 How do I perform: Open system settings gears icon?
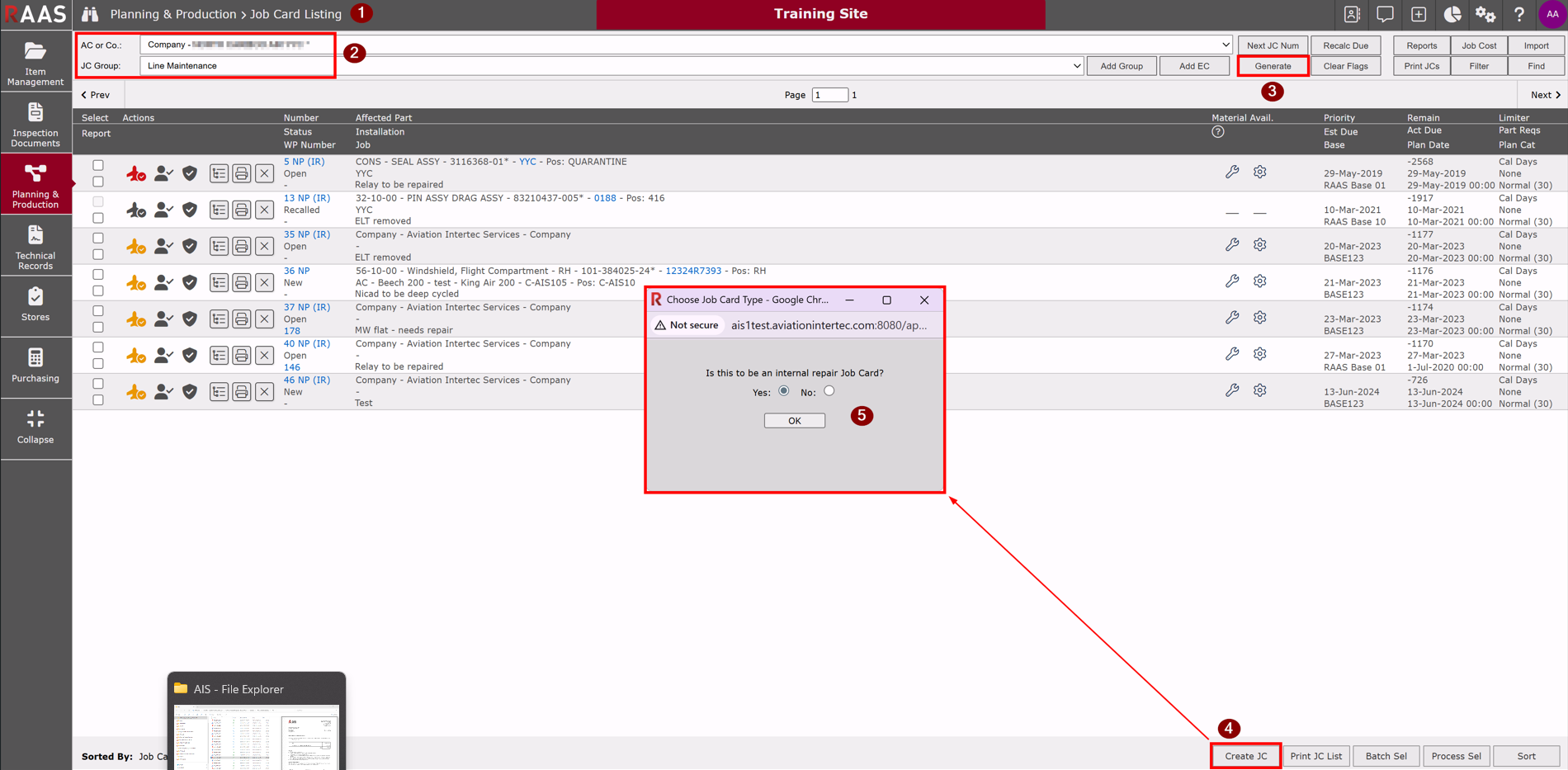point(1485,14)
